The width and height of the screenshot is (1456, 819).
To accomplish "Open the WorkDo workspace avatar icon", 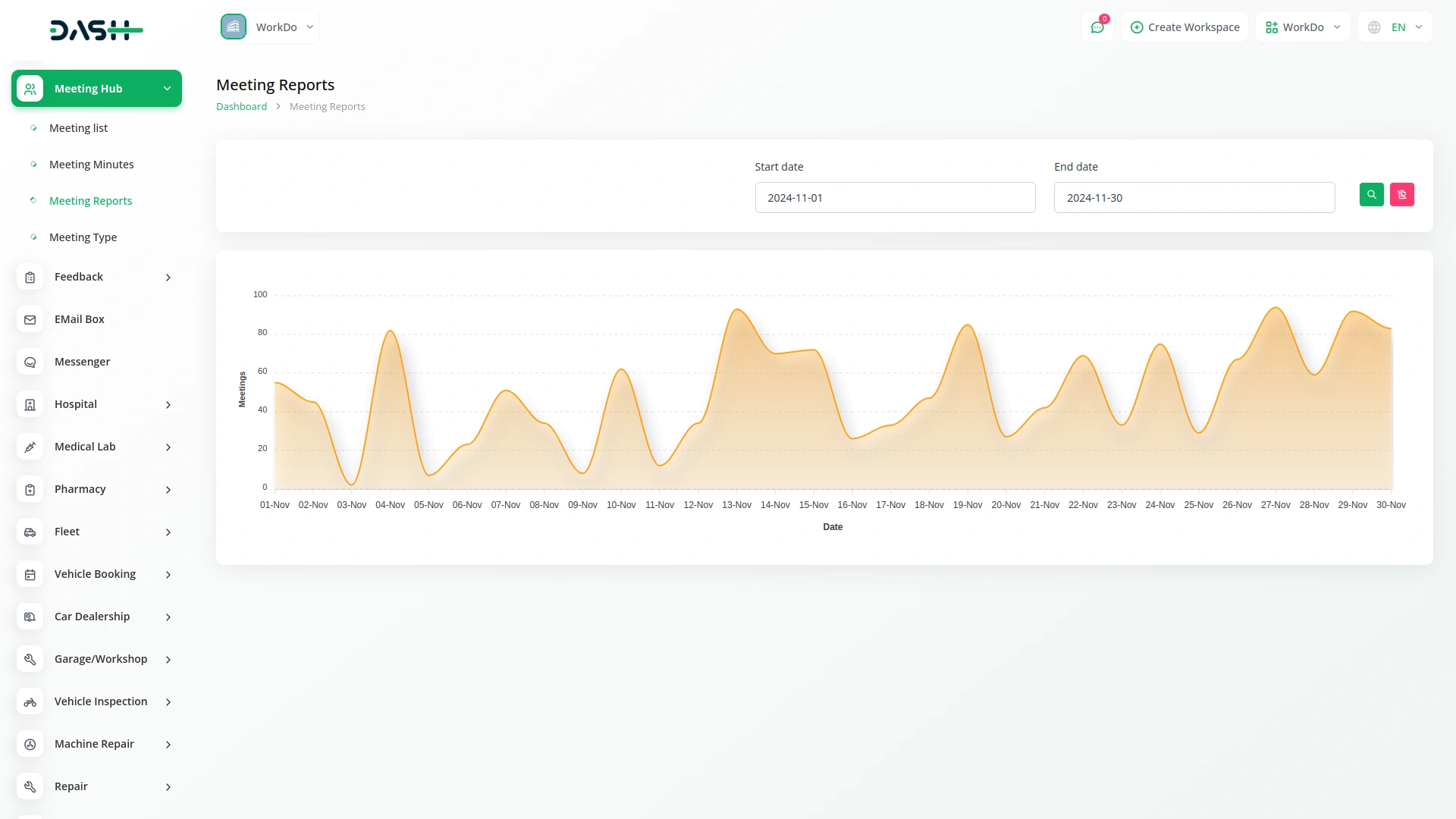I will (234, 27).
